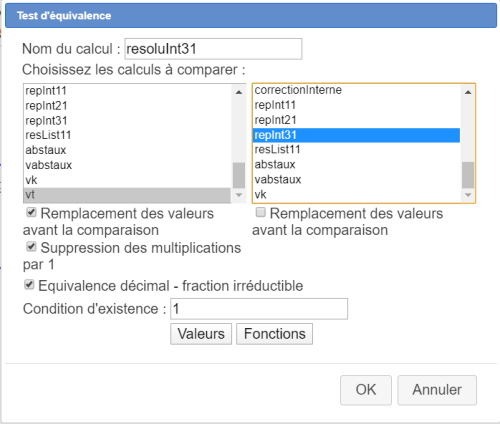Open the Fonctions button

(x=275, y=334)
